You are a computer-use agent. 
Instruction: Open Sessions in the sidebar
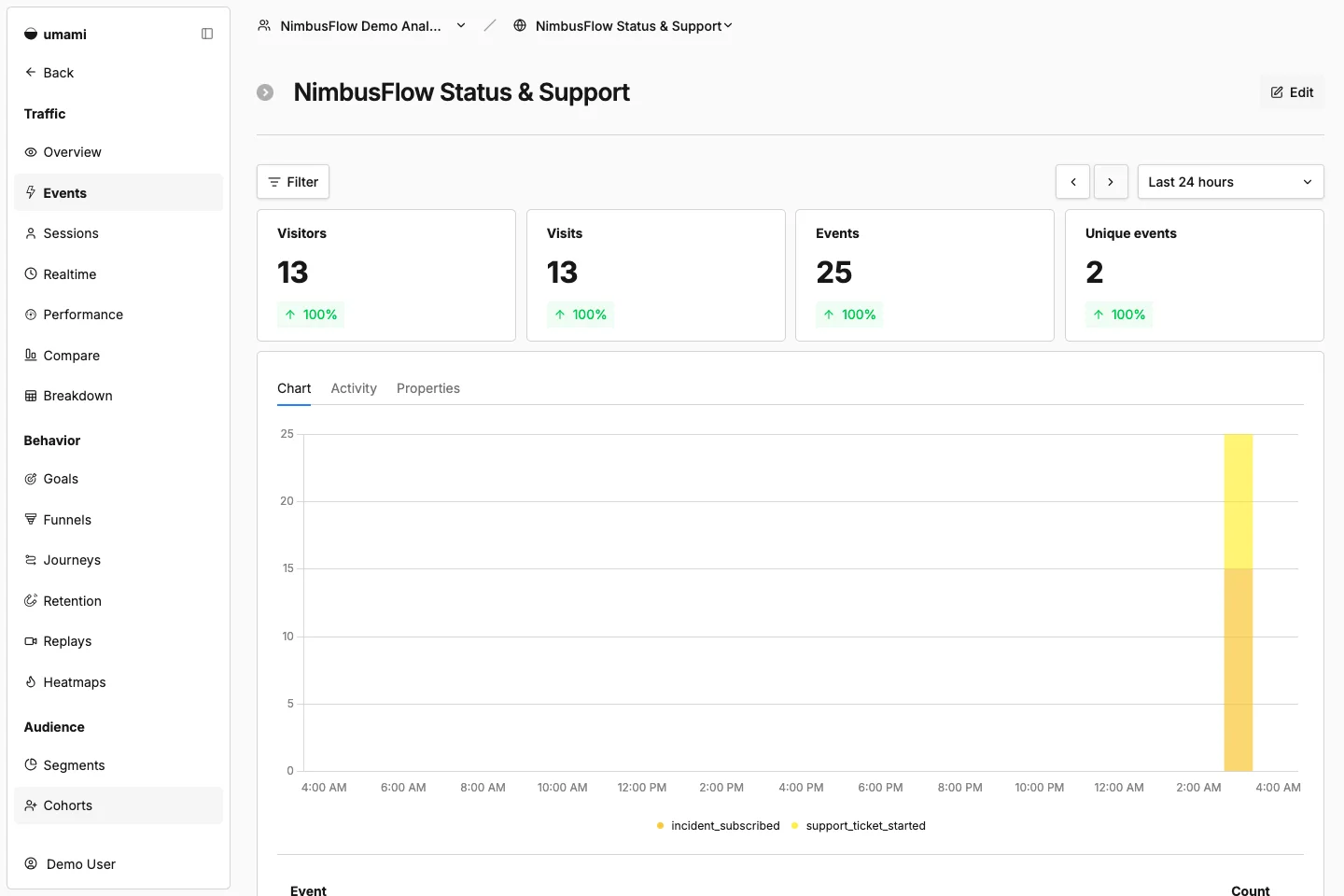coord(119,233)
